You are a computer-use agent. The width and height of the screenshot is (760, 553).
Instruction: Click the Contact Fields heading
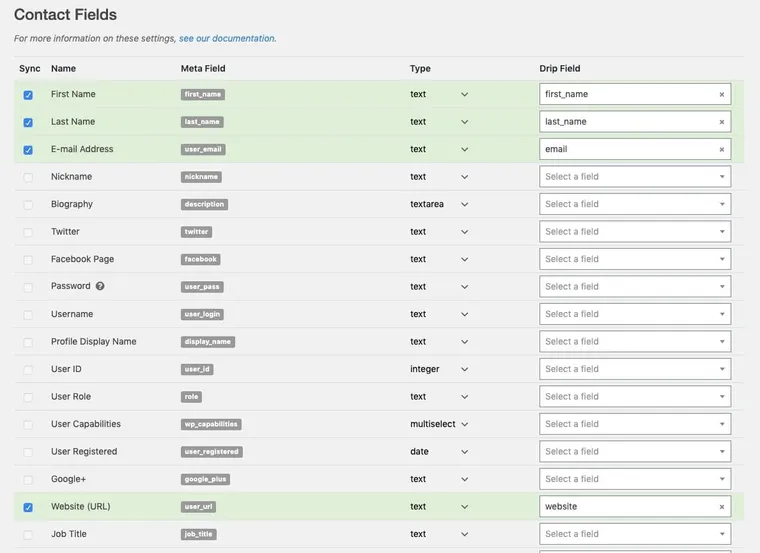pos(65,15)
